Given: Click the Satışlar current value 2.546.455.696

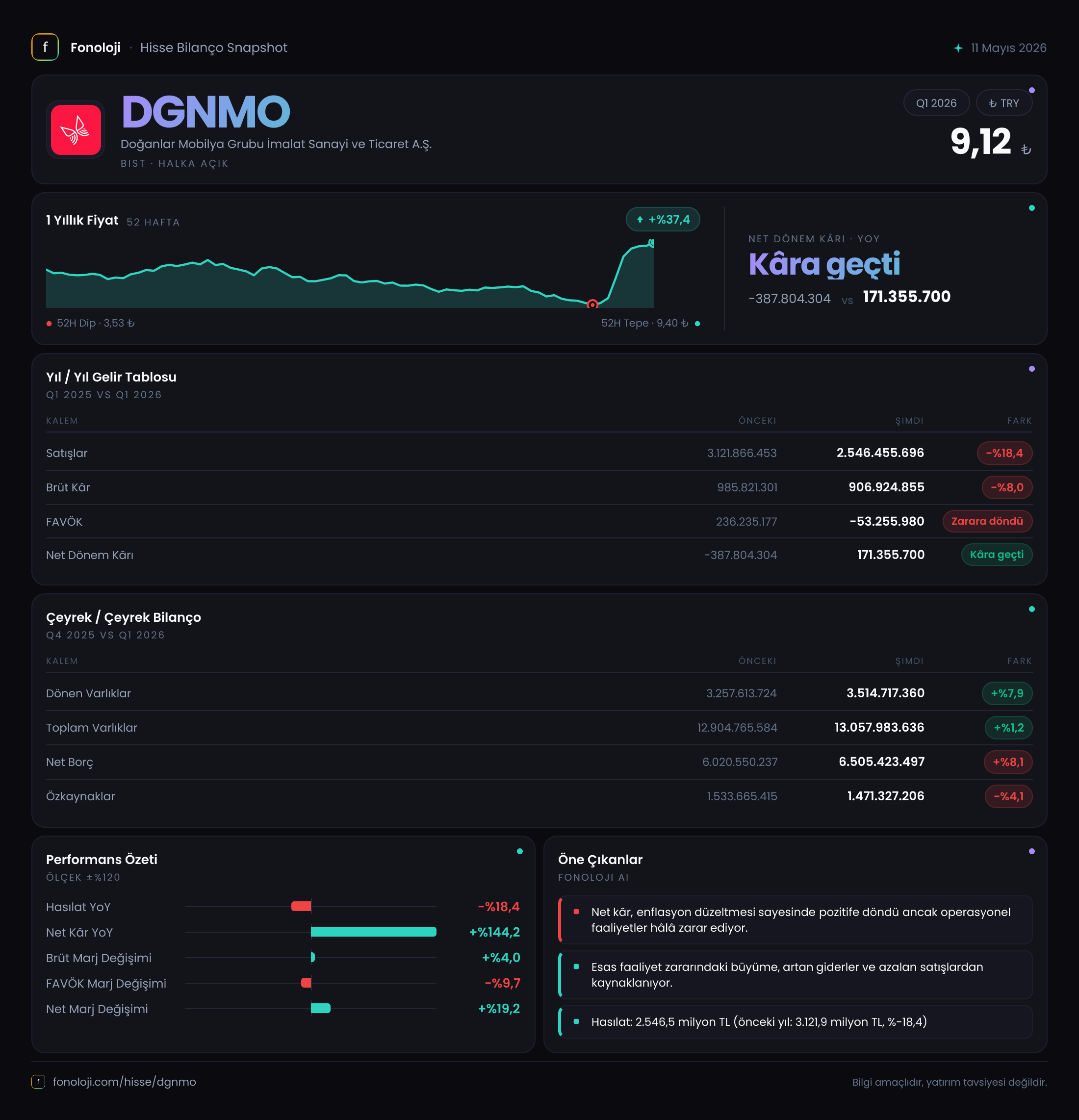Looking at the screenshot, I should [x=880, y=453].
